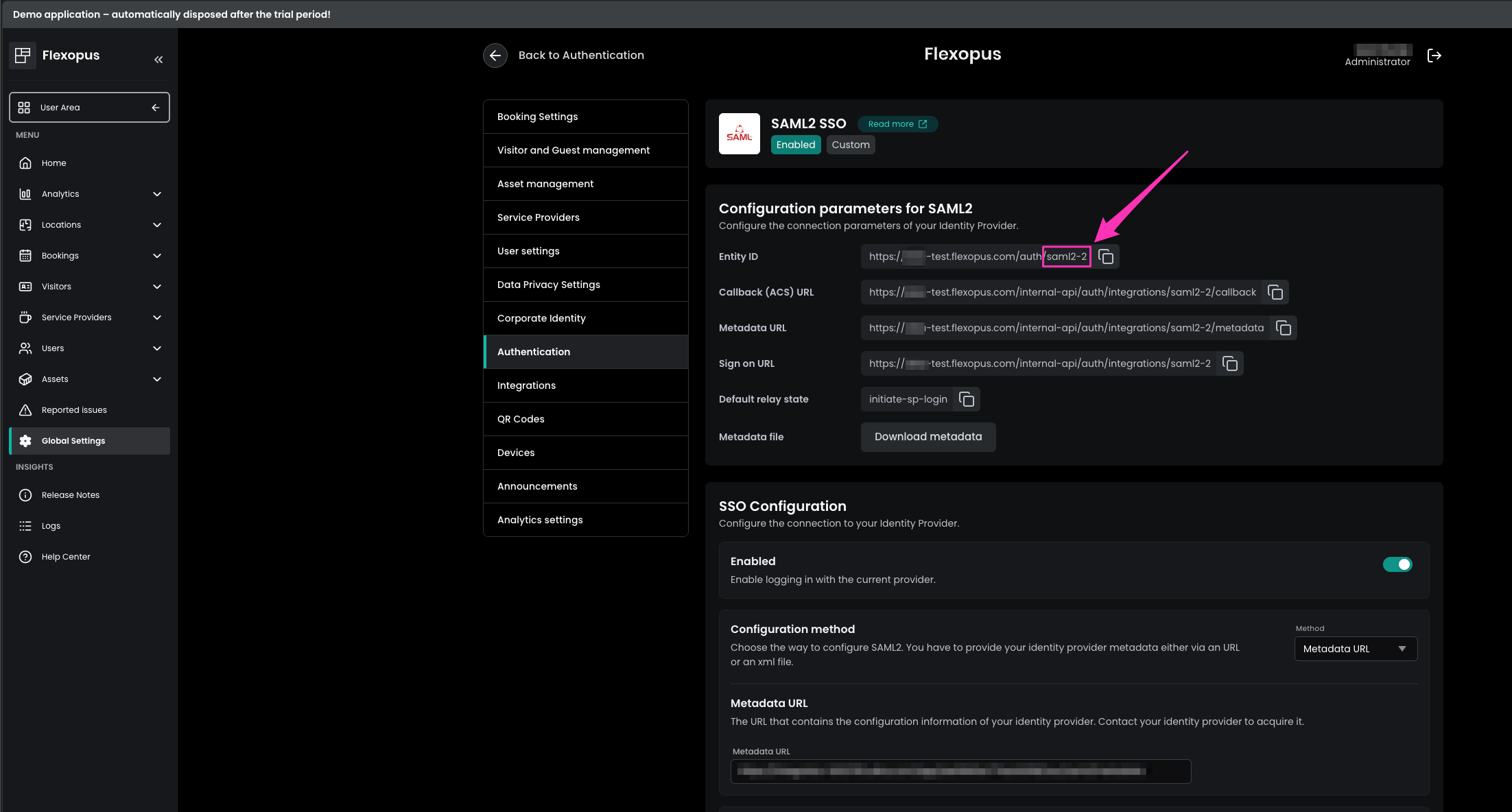Viewport: 1512px width, 812px height.
Task: Expand the Analytics menu chevron
Action: [157, 194]
